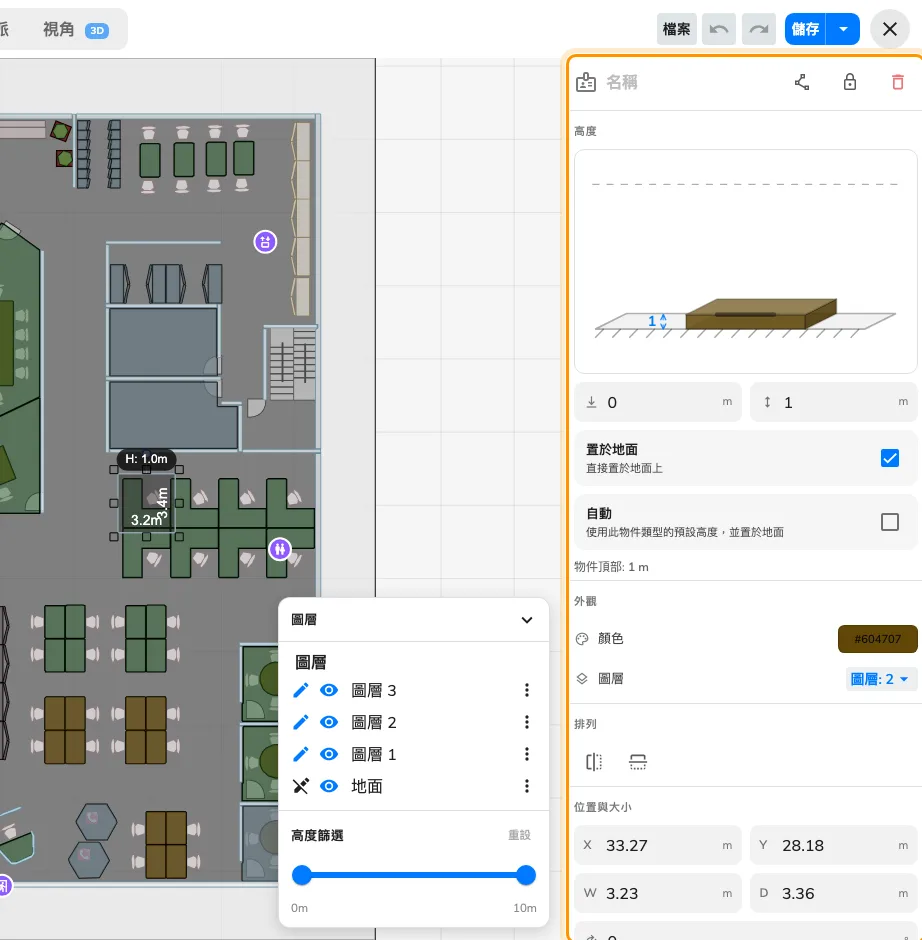Open the 圖層: 2 layer dropdown
This screenshot has height=940, width=922.
click(880, 679)
